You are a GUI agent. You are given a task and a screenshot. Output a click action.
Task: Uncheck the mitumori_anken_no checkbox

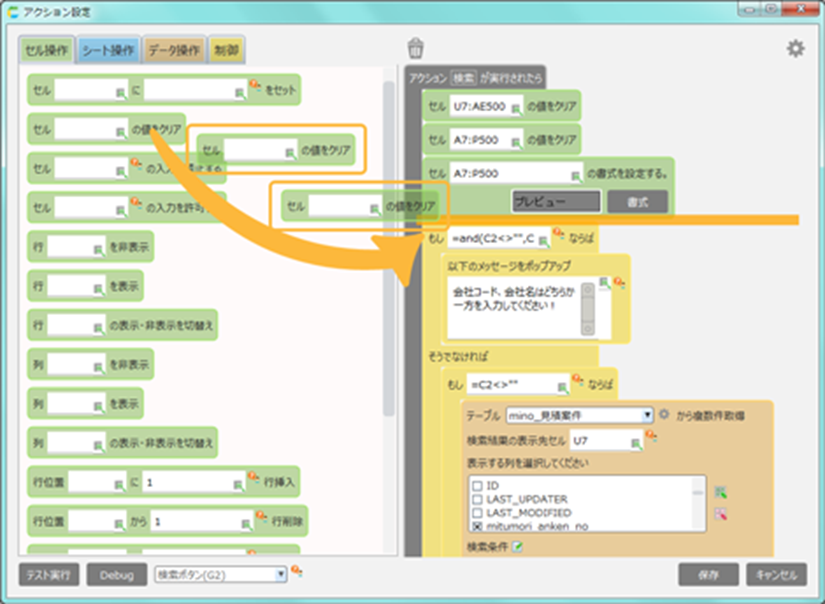point(477,524)
